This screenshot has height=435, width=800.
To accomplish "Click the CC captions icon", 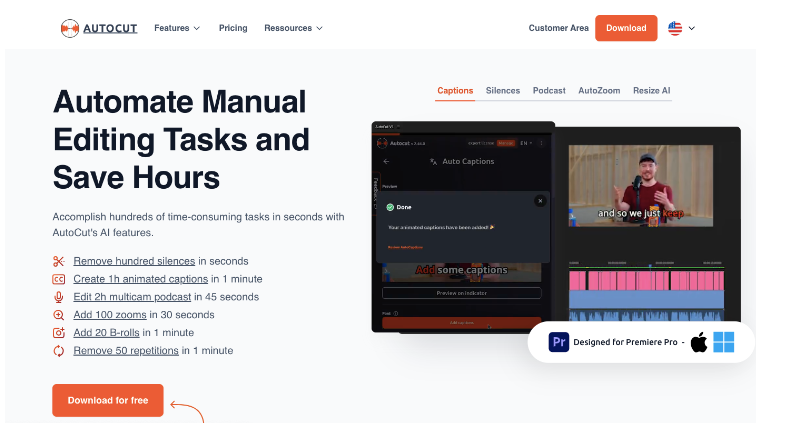I will (59, 279).
